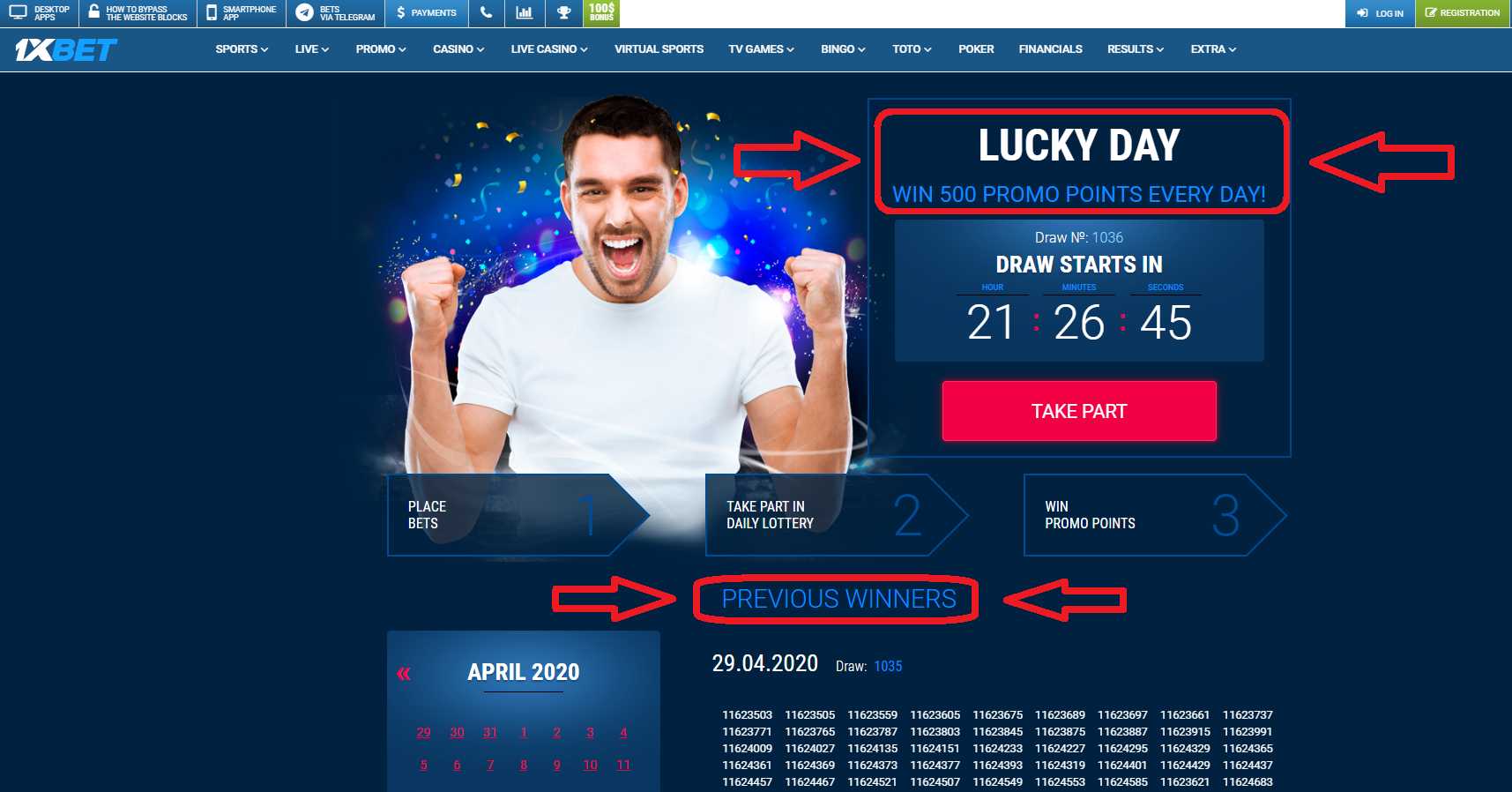
Task: Expand the Sports dropdown menu
Action: pos(242,49)
